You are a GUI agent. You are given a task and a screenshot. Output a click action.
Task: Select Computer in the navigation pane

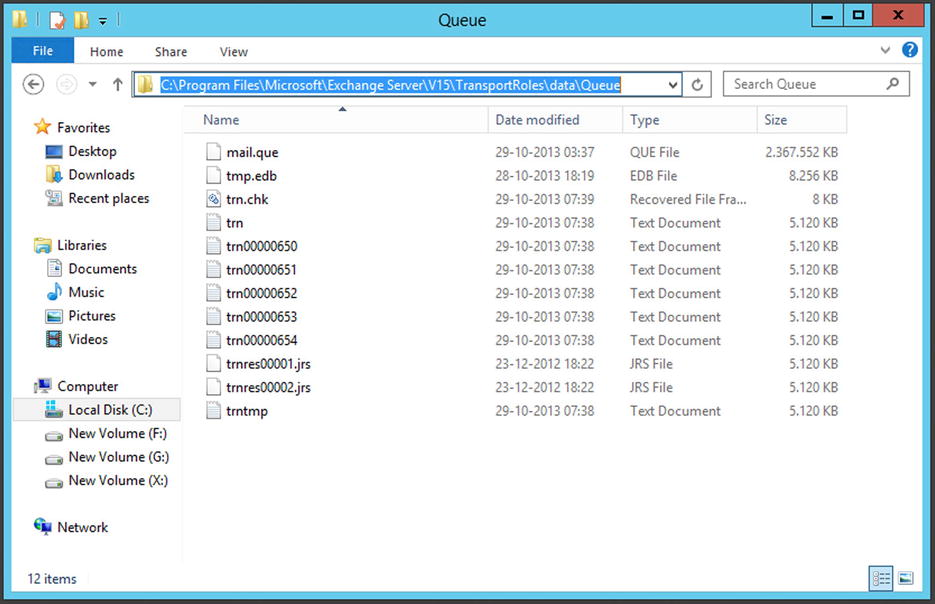point(88,386)
